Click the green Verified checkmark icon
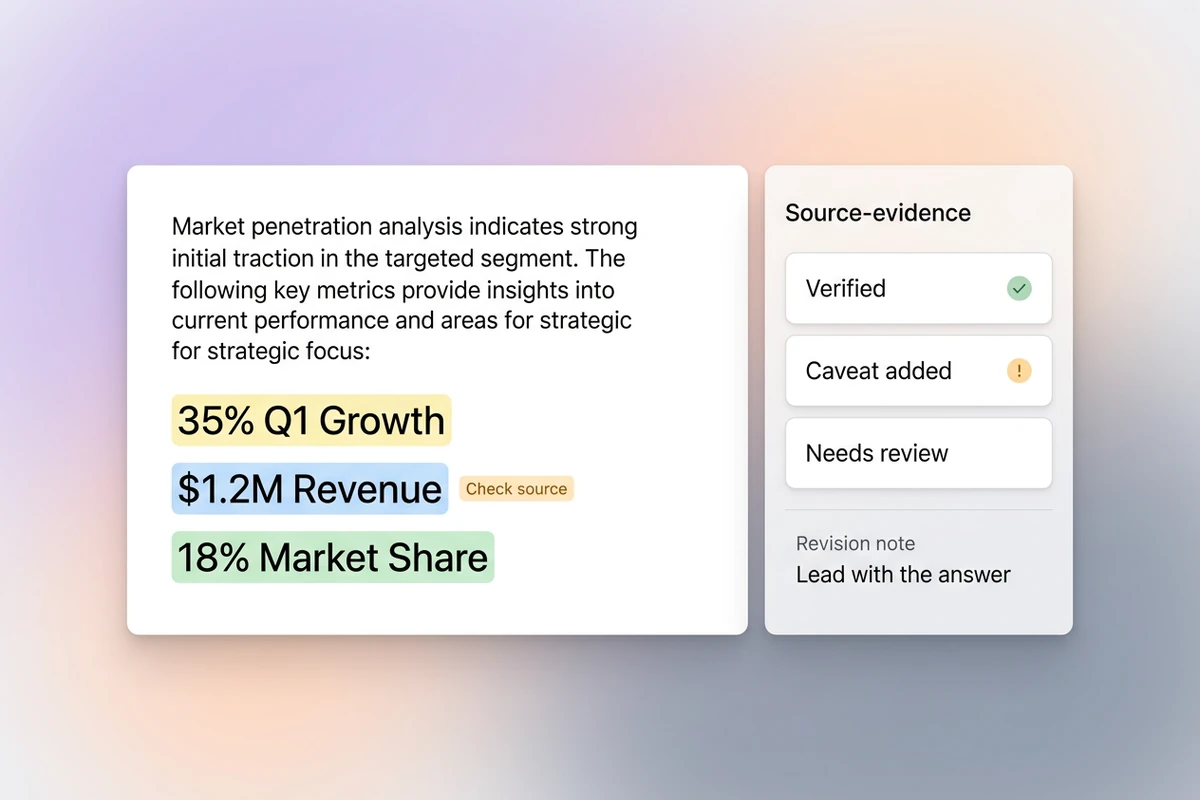 1018,289
